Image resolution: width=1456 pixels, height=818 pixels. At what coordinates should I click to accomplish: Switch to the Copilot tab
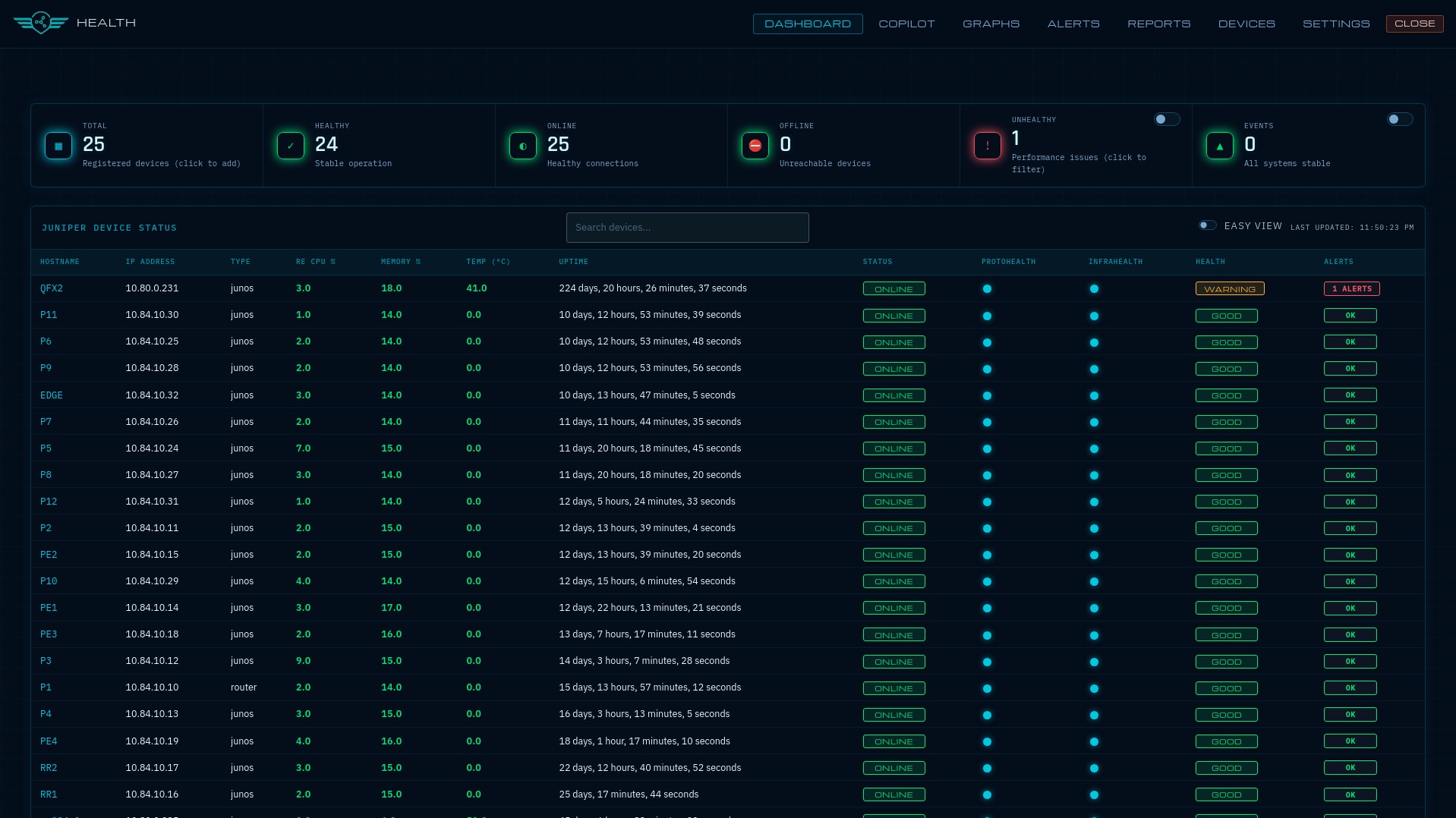pyautogui.click(x=906, y=24)
